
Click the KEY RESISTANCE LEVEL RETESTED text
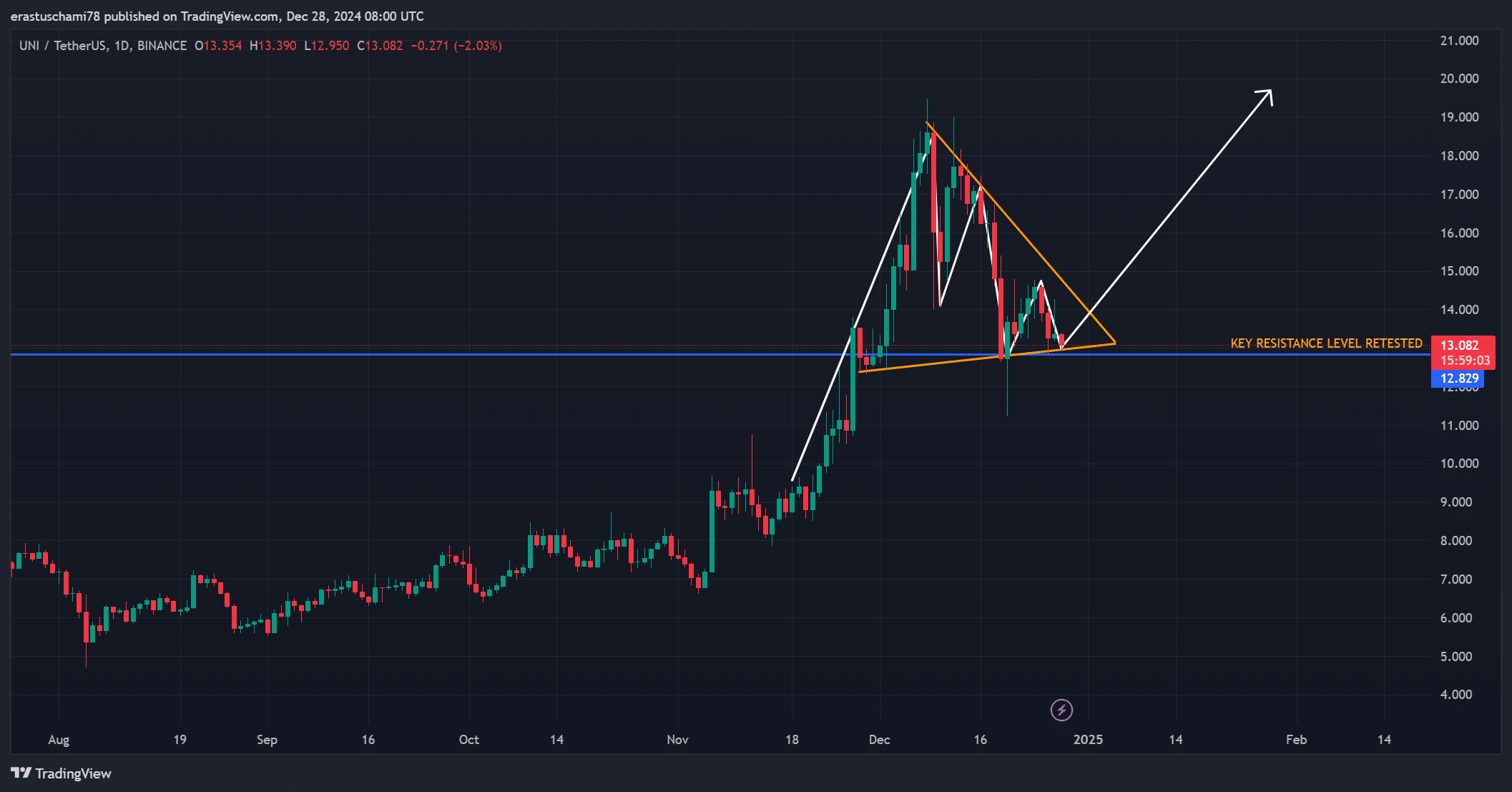tap(1326, 343)
